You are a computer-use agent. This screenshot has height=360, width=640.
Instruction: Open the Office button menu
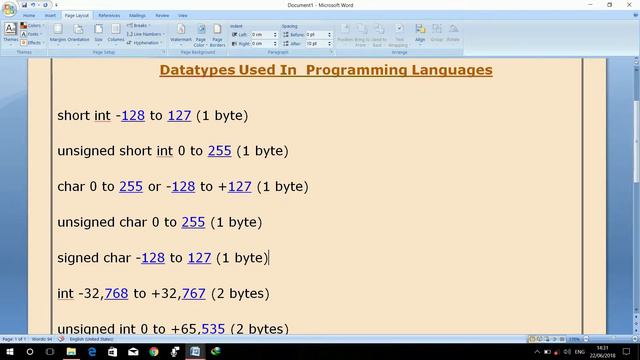(8, 8)
